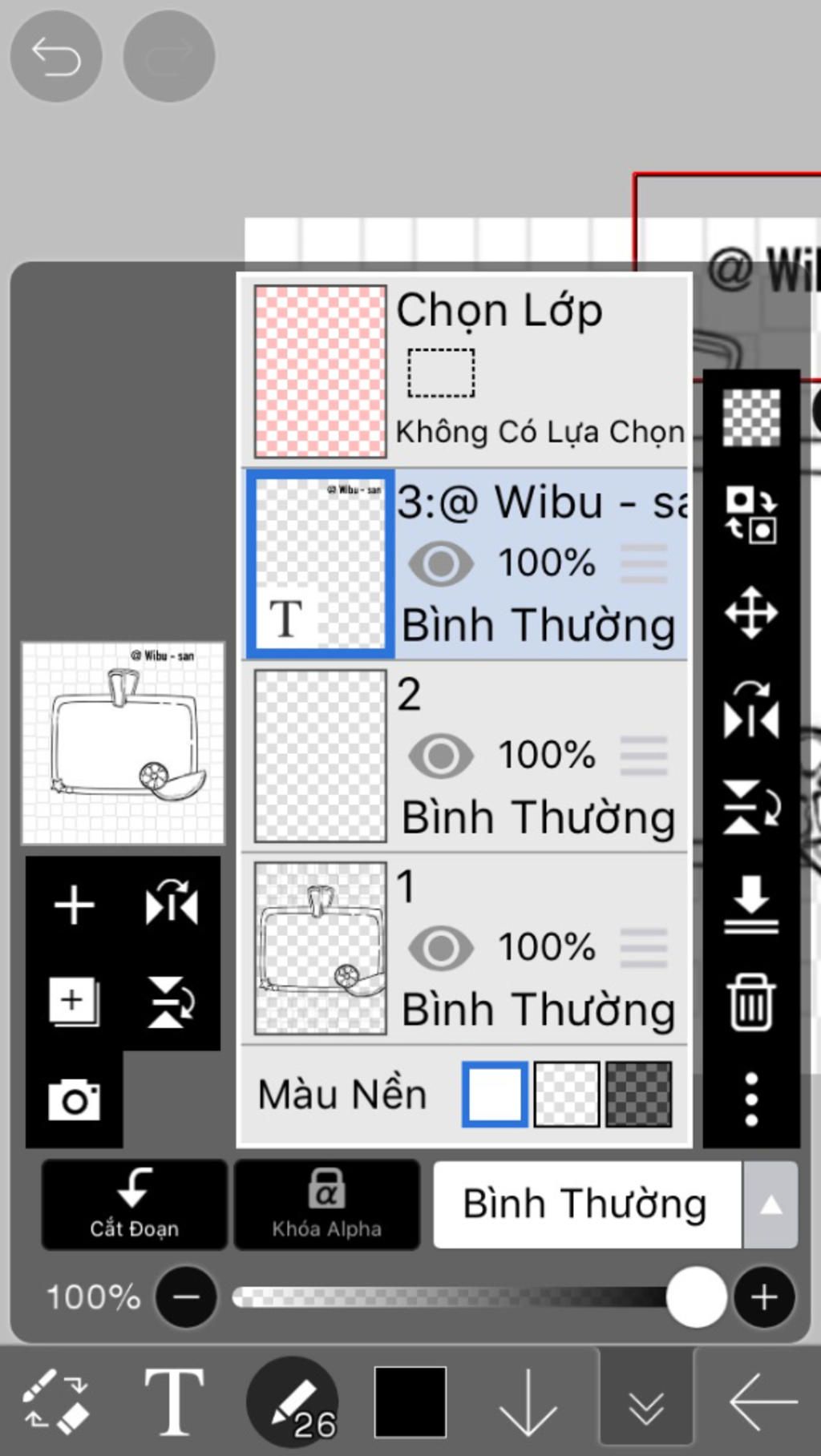Tap the undo arrow button
Image resolution: width=821 pixels, height=1456 pixels.
click(55, 56)
